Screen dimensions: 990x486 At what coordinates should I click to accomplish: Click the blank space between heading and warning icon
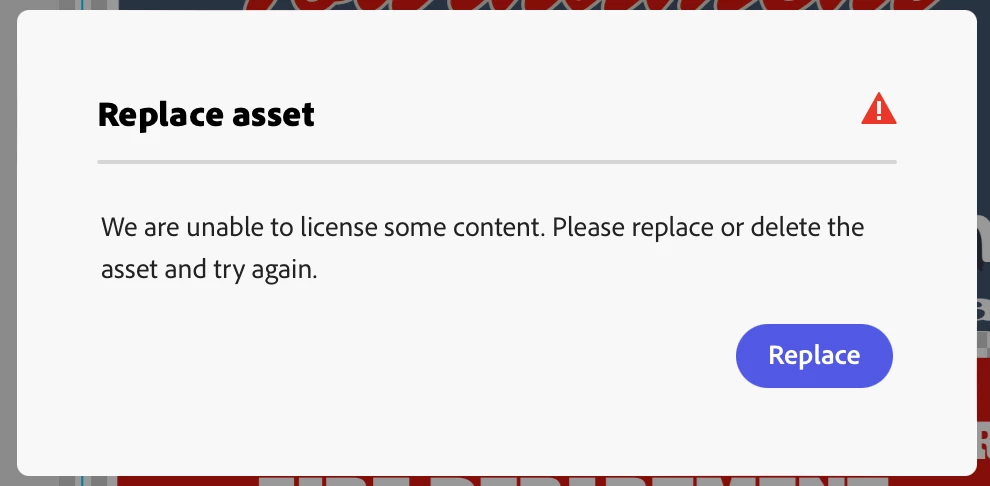click(587, 114)
